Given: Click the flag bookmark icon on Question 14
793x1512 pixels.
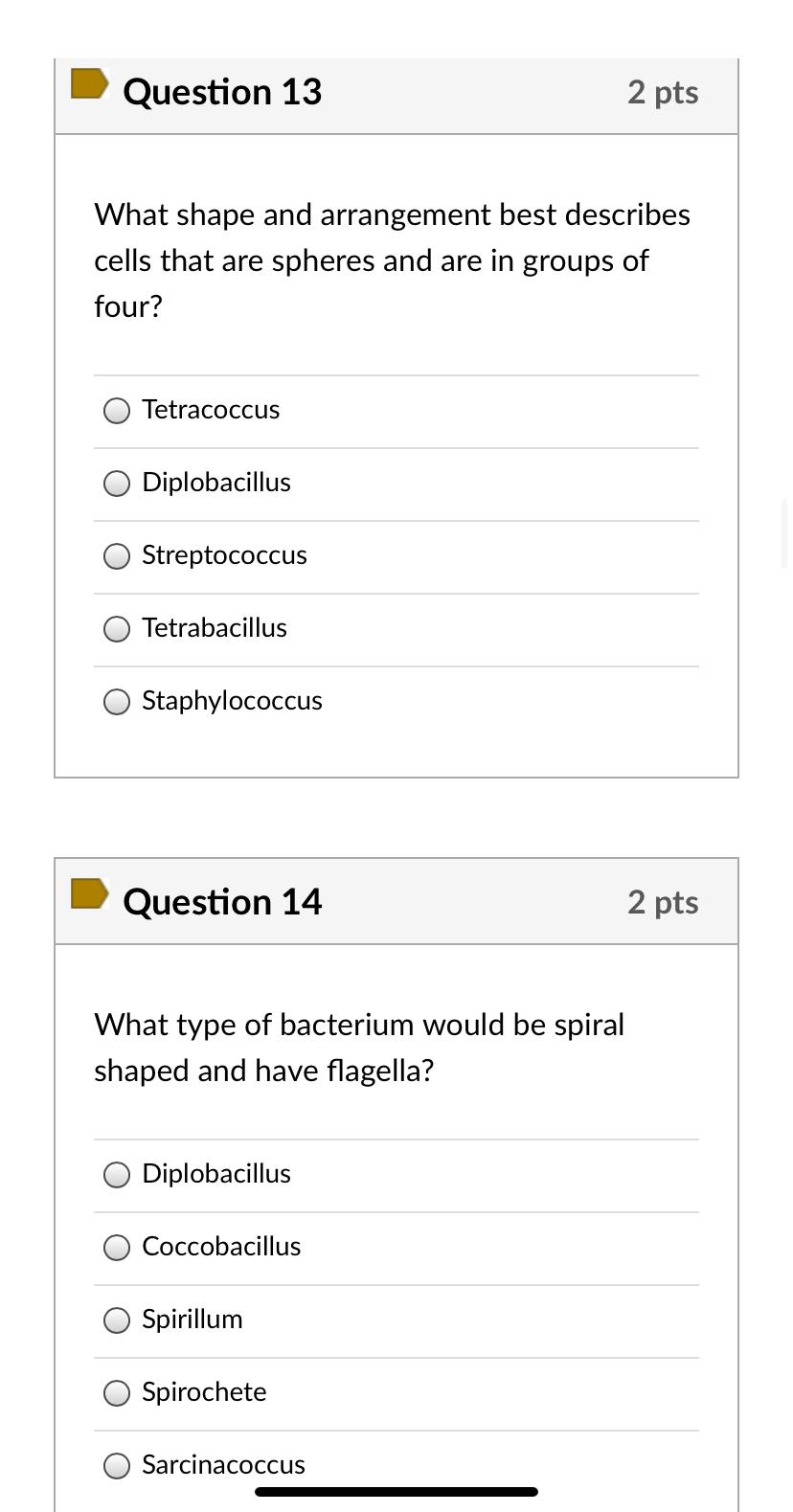Looking at the screenshot, I should point(89,893).
